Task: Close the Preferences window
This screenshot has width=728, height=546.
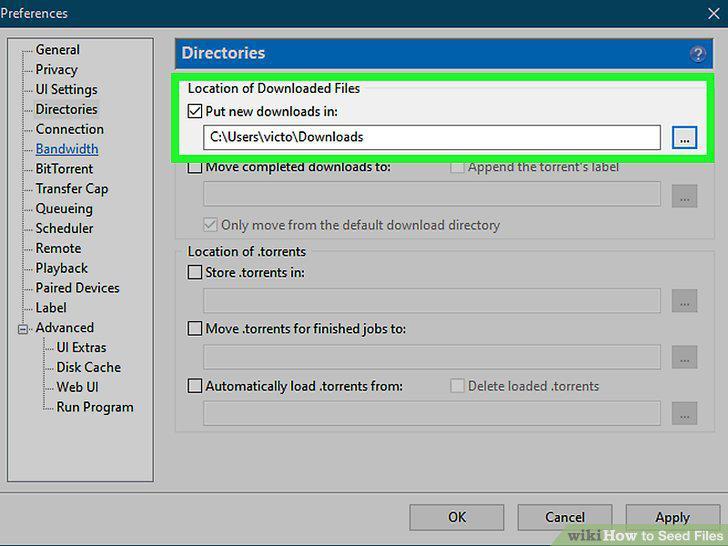Action: coord(714,13)
